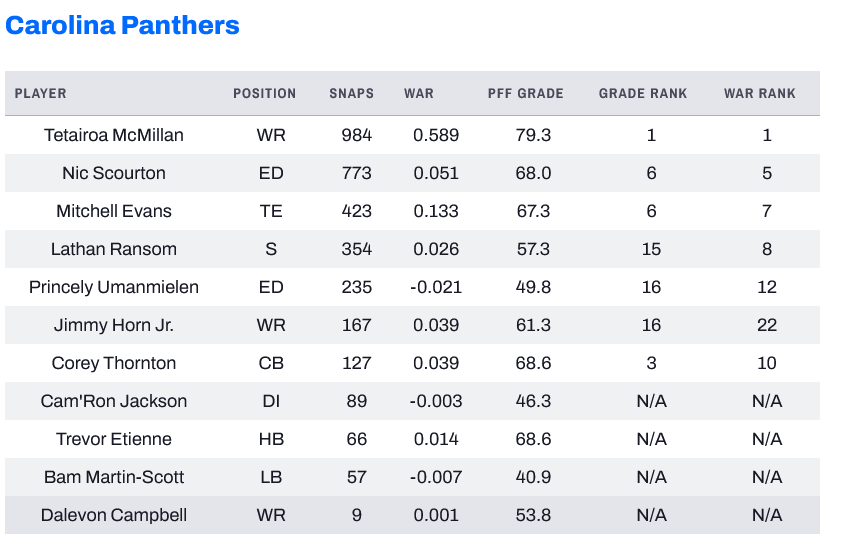Click Princely Umanmielen player name
This screenshot has width=843, height=547.
114,287
